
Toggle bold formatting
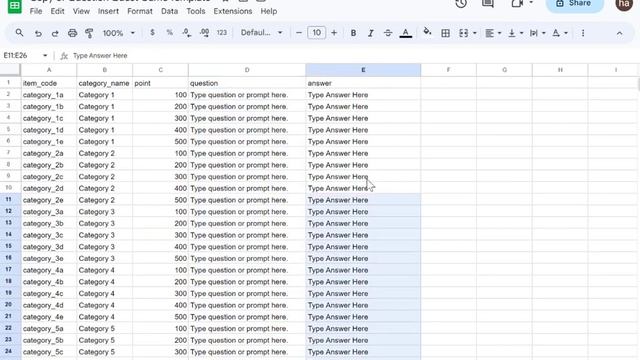353,33
